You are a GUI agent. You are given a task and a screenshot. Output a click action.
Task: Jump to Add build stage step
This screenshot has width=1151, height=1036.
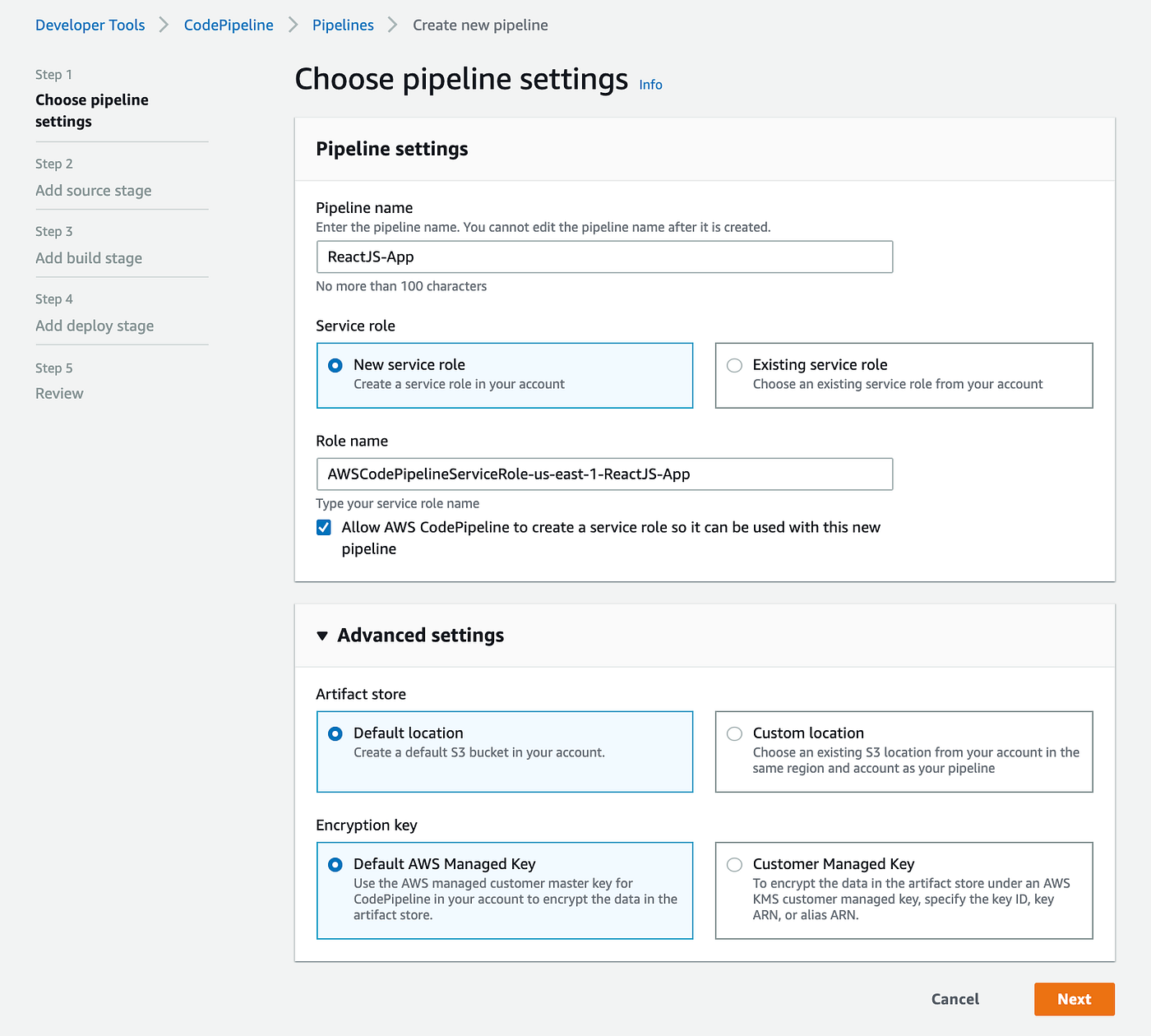pyautogui.click(x=89, y=258)
